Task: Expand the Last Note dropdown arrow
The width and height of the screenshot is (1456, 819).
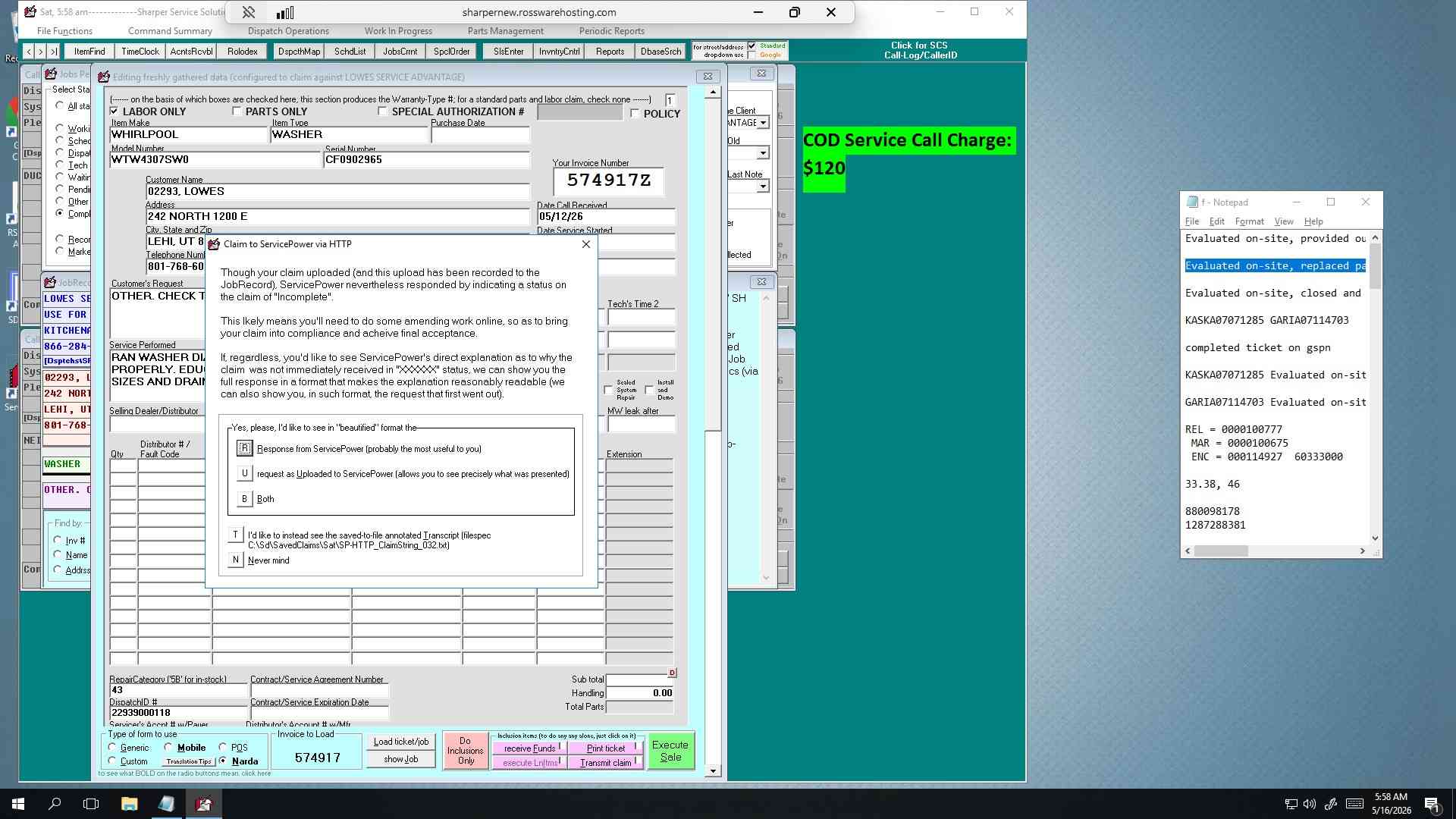Action: [x=763, y=186]
